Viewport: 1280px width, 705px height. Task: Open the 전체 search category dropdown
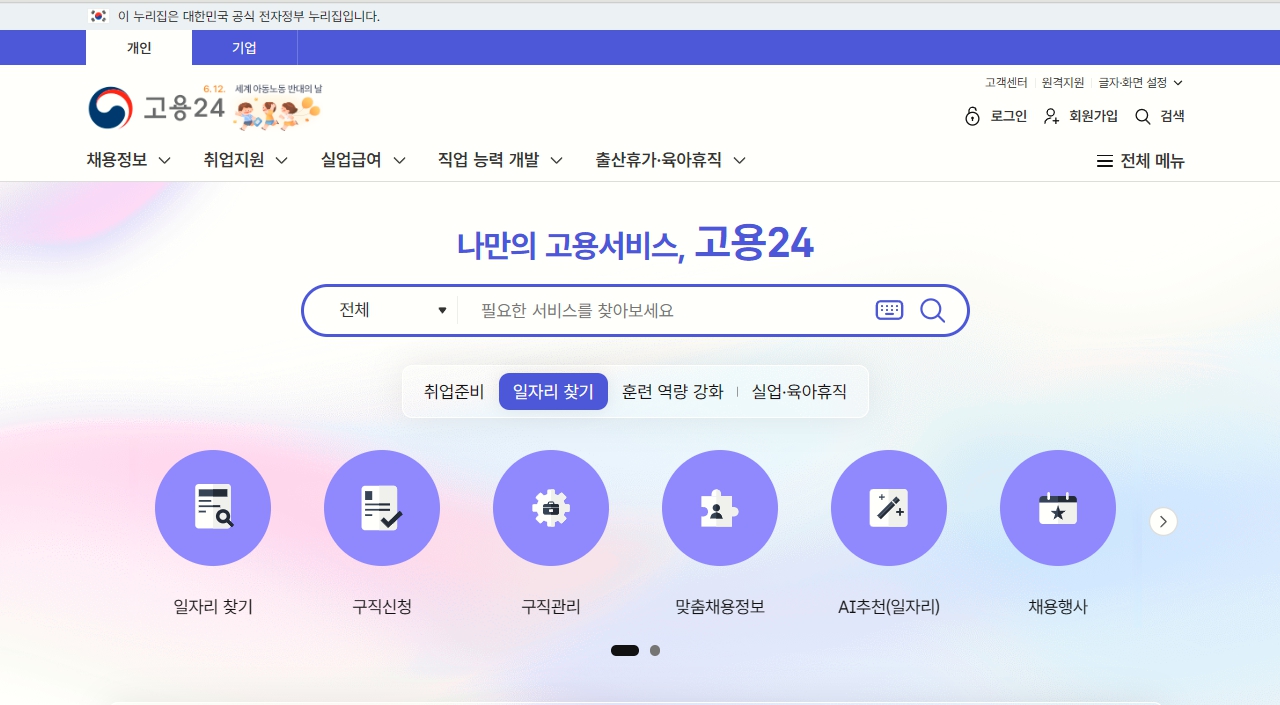[393, 310]
